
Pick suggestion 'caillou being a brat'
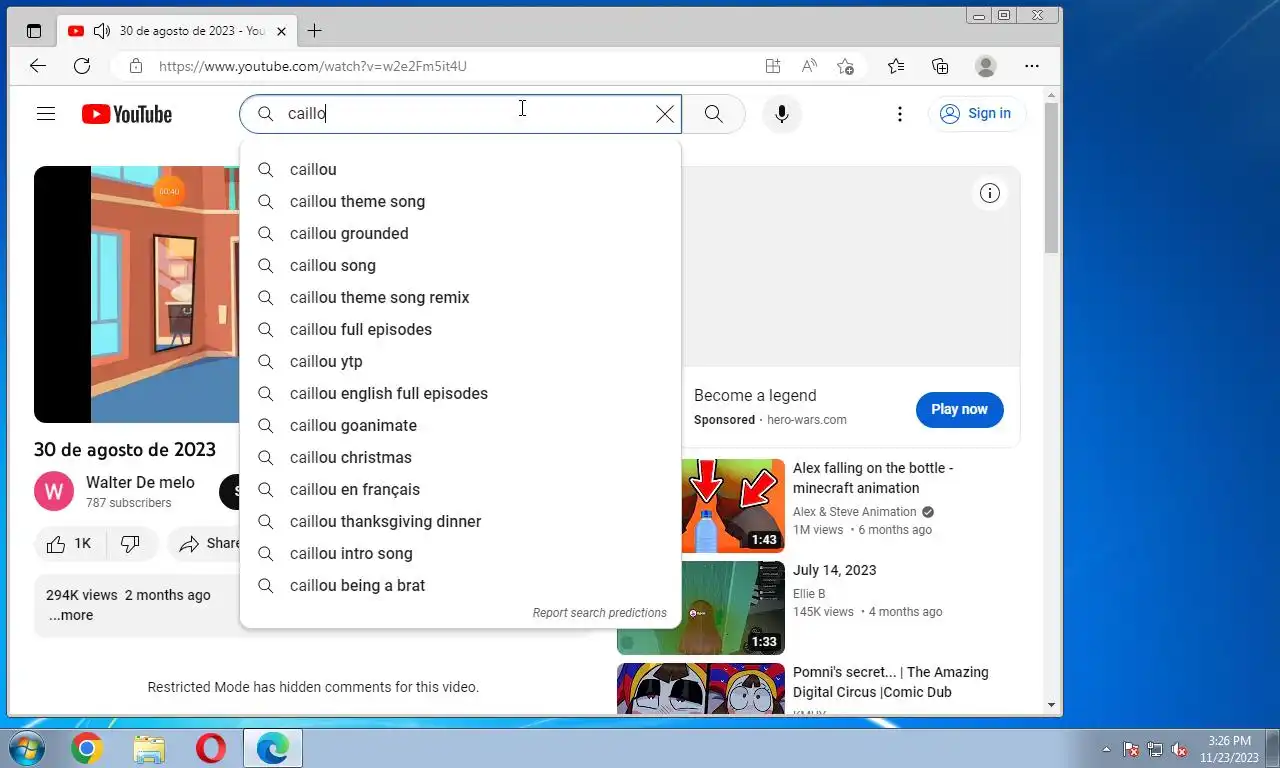[460, 586]
